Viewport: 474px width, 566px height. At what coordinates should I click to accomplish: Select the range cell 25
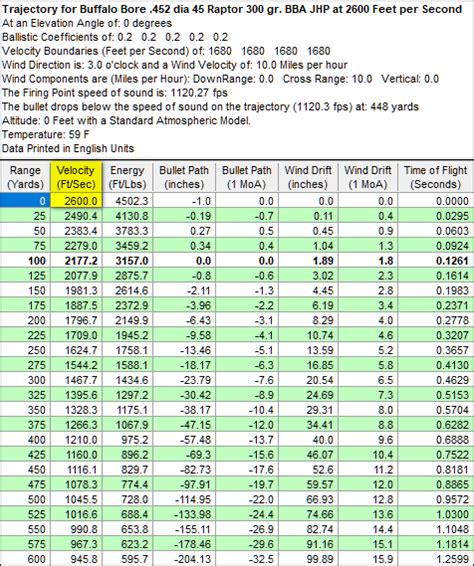[25, 216]
